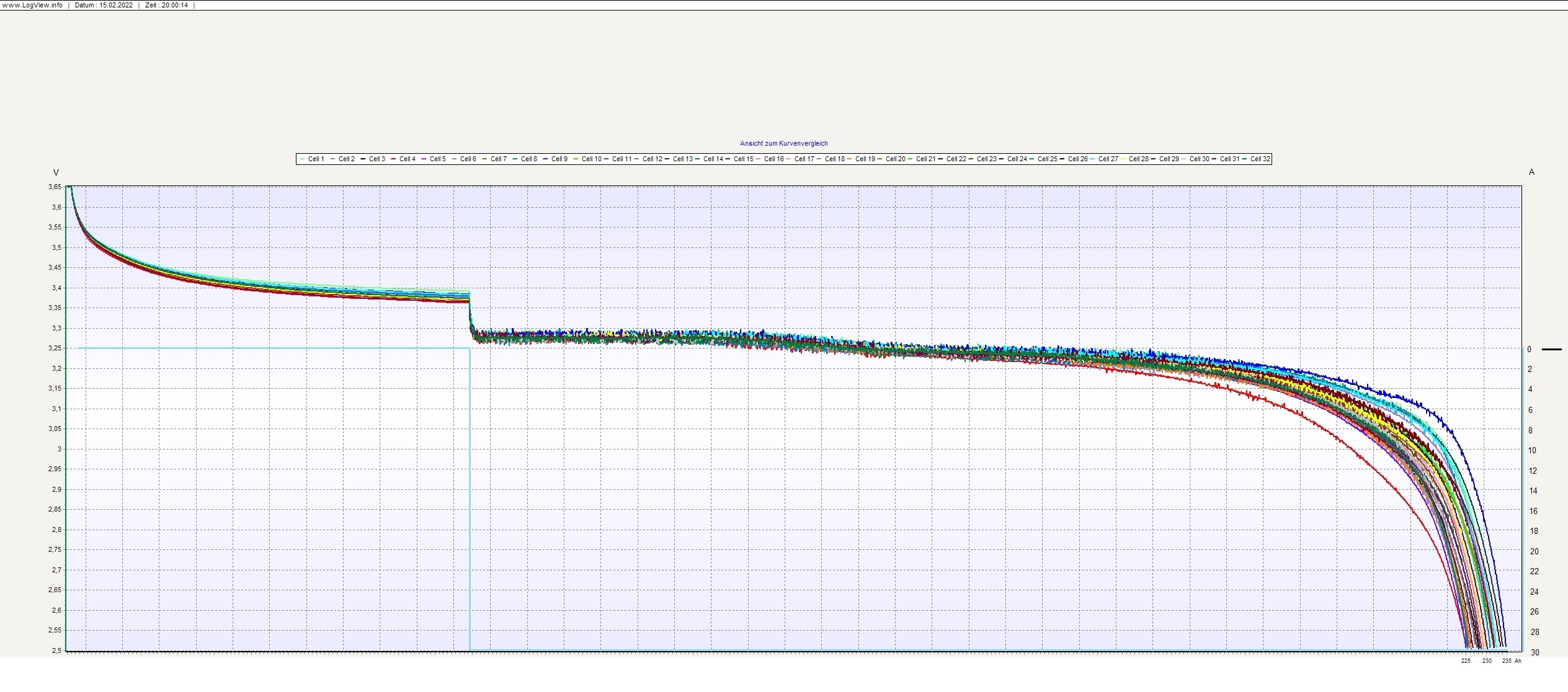
Task: Select Cell 26 in the legend
Action: (1078, 159)
